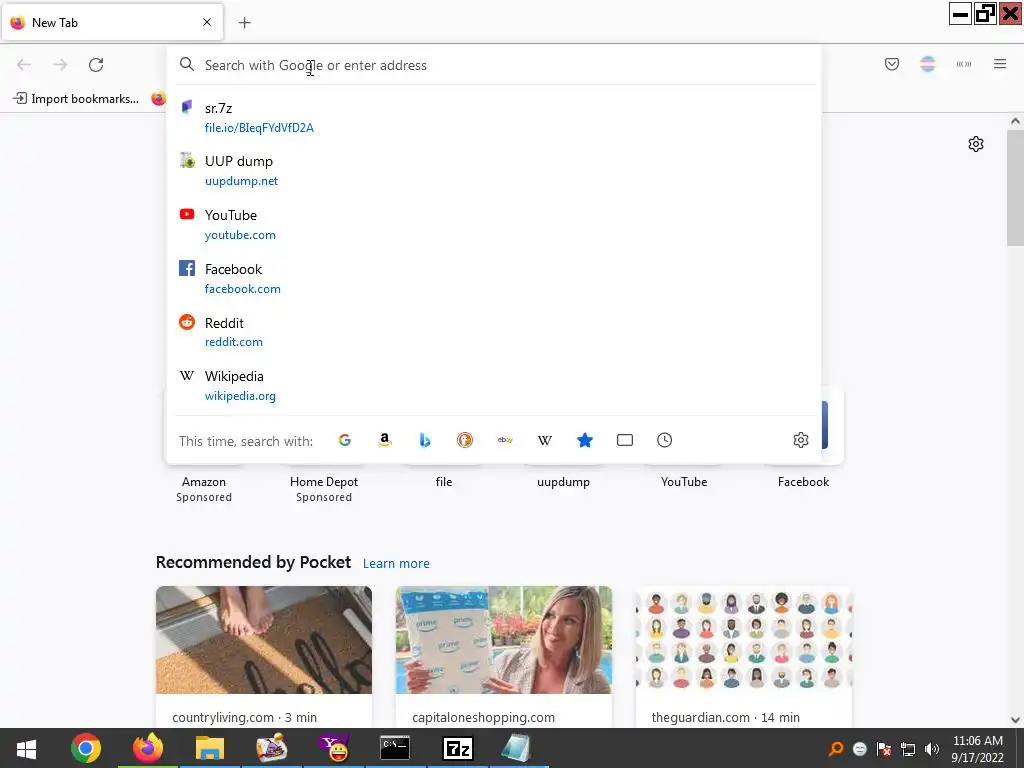Click the Action Center flag tray icon
Viewport: 1024px width, 768px height.
tap(884, 749)
